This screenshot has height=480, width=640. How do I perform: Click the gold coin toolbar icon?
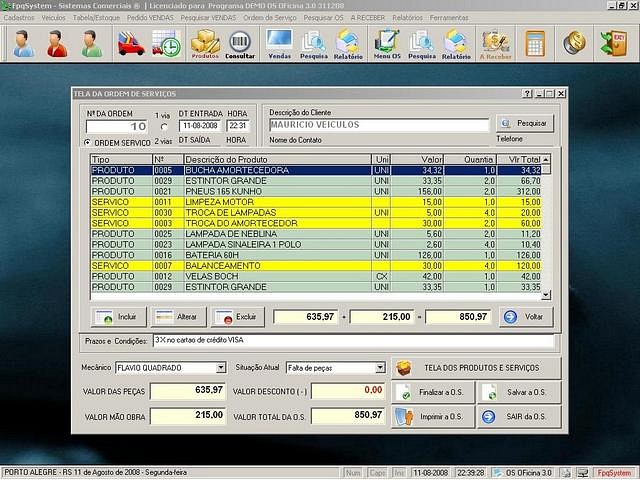coord(574,42)
